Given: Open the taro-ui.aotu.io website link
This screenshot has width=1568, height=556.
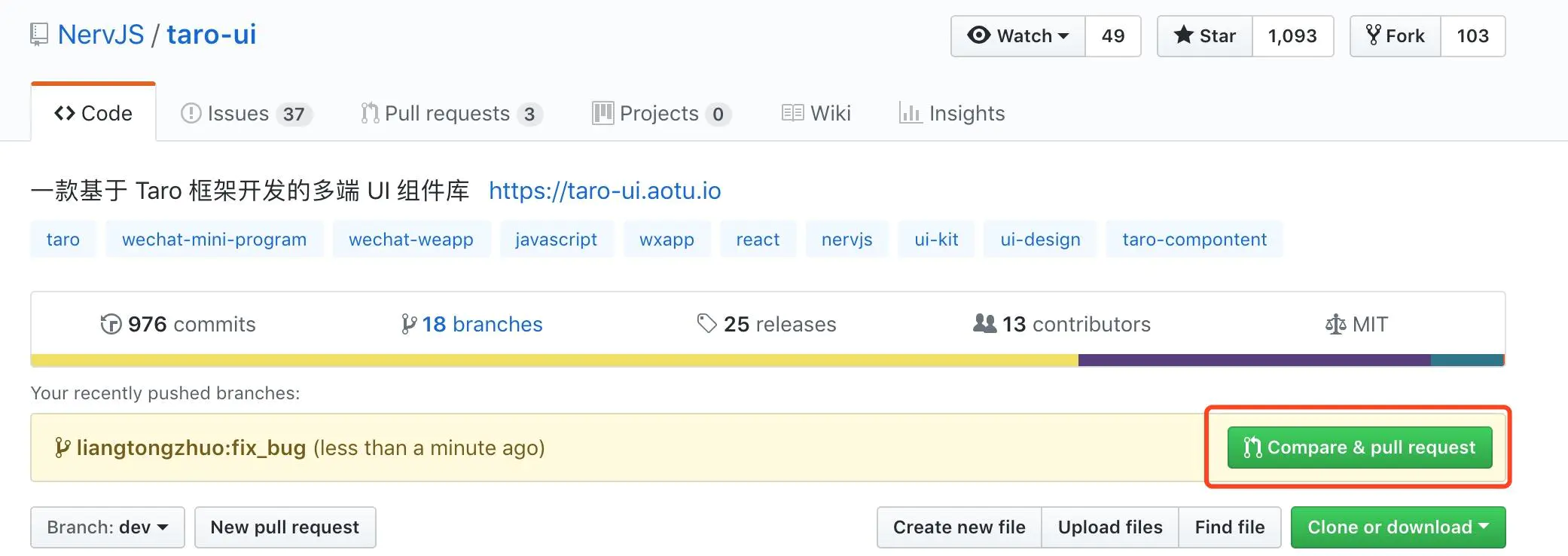Looking at the screenshot, I should [605, 191].
